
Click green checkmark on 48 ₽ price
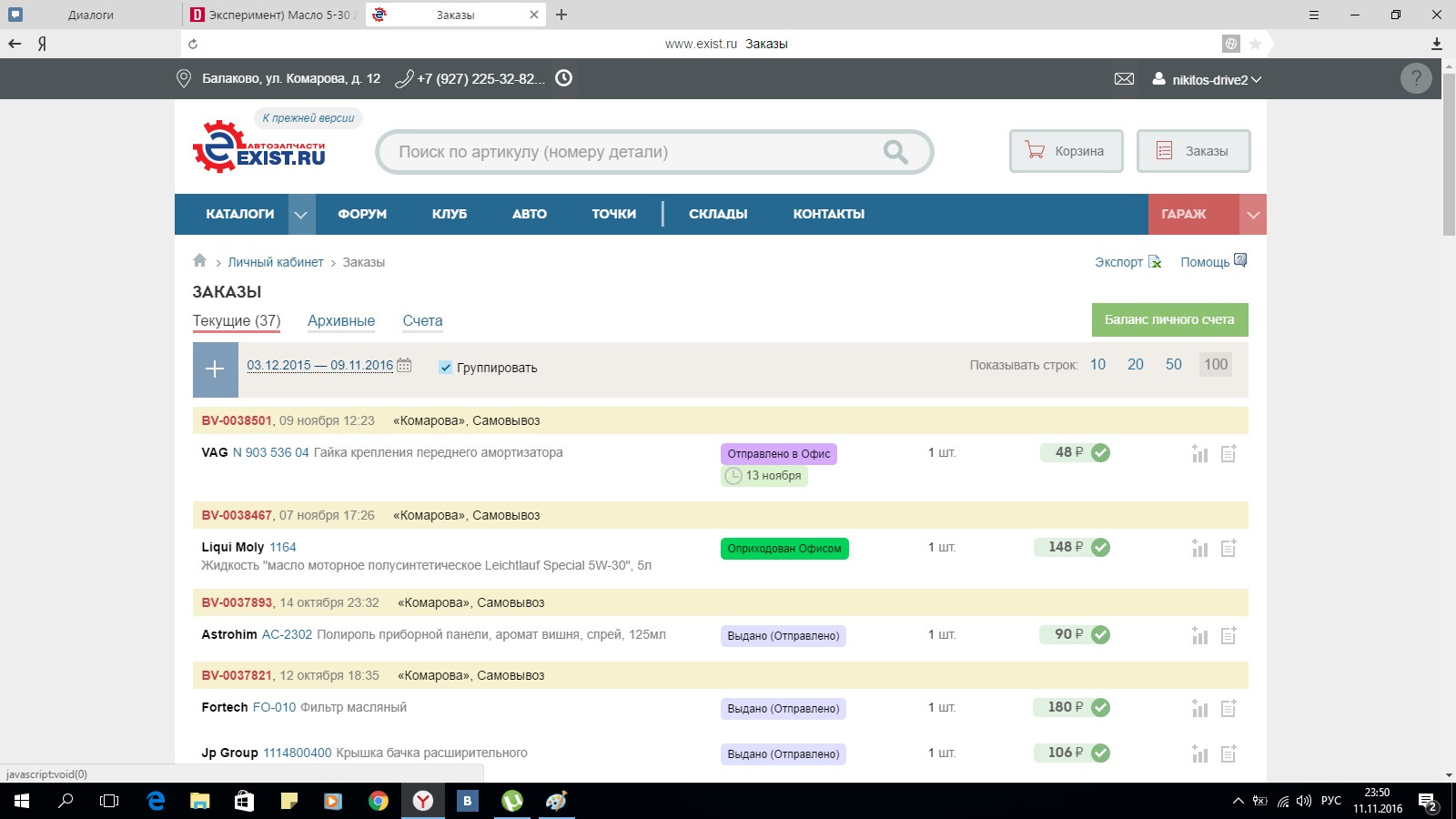(1100, 452)
